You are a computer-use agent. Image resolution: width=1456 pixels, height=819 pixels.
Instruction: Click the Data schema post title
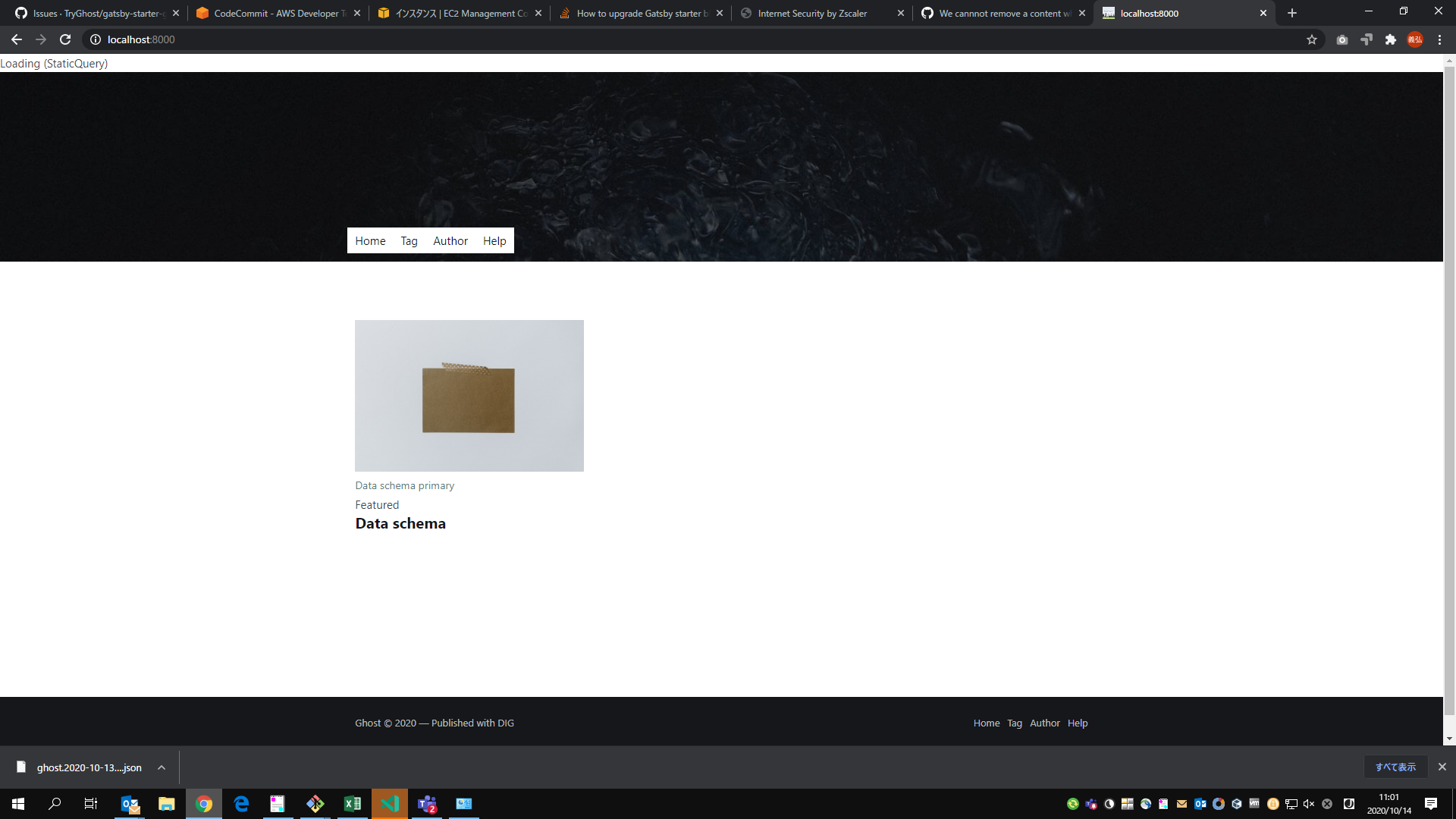coord(400,523)
